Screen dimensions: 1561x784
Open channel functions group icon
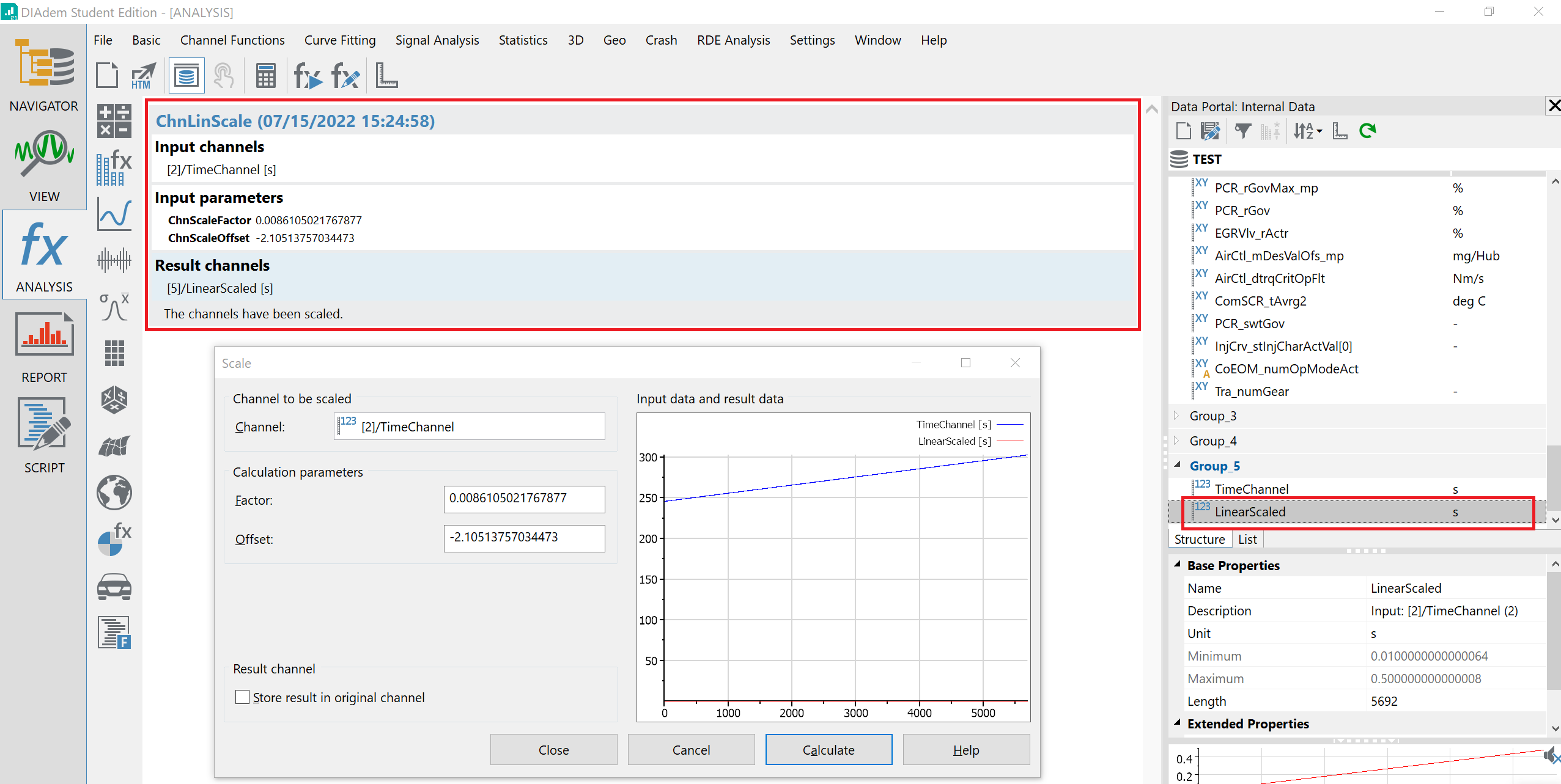114,167
